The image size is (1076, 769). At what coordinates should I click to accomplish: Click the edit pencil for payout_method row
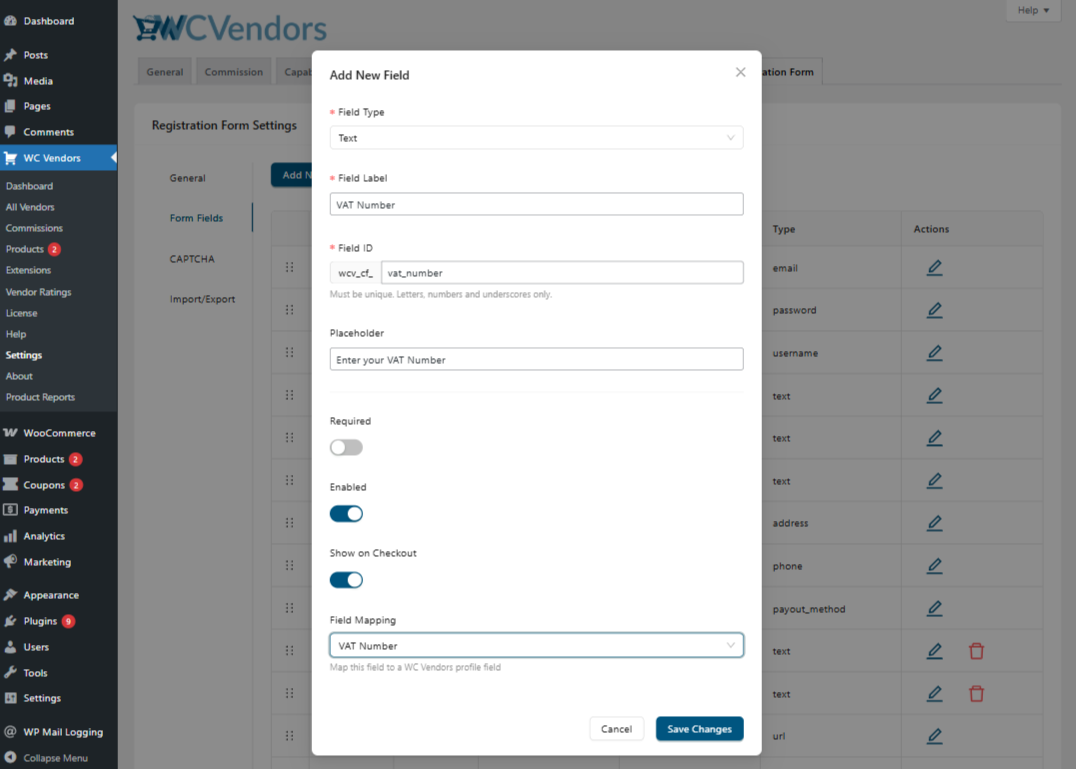click(934, 608)
